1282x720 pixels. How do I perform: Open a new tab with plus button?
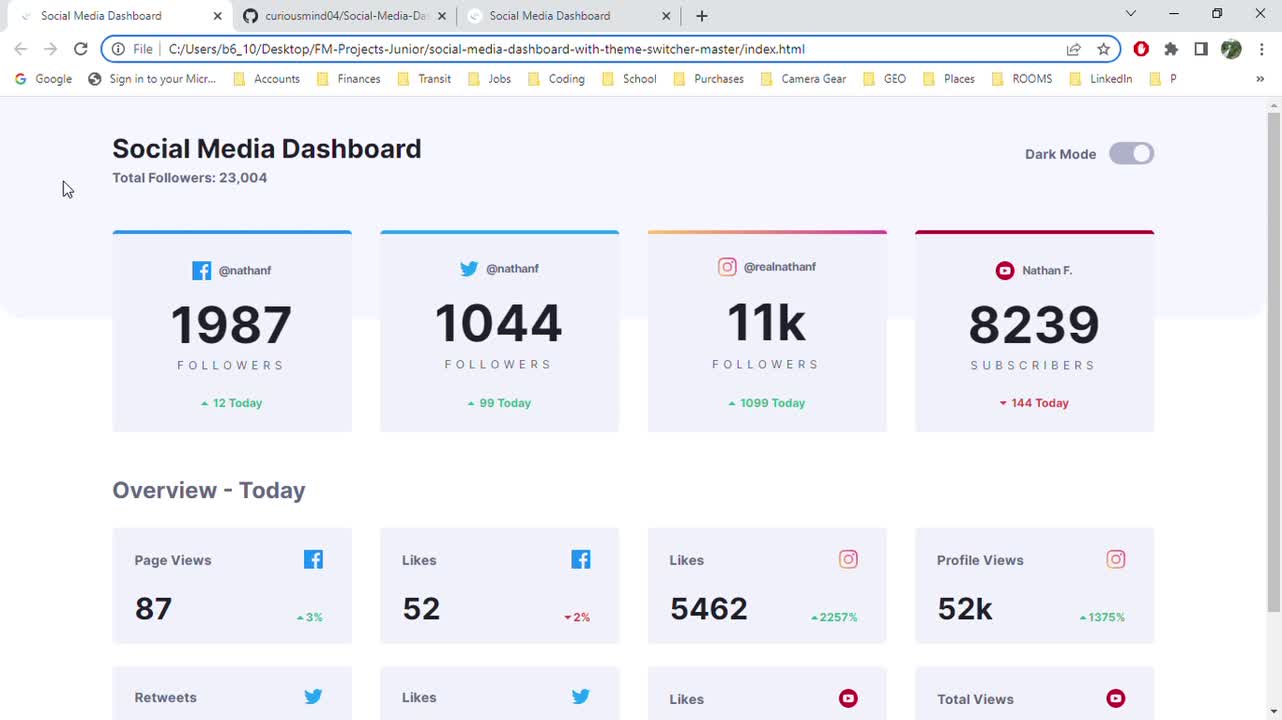[702, 16]
